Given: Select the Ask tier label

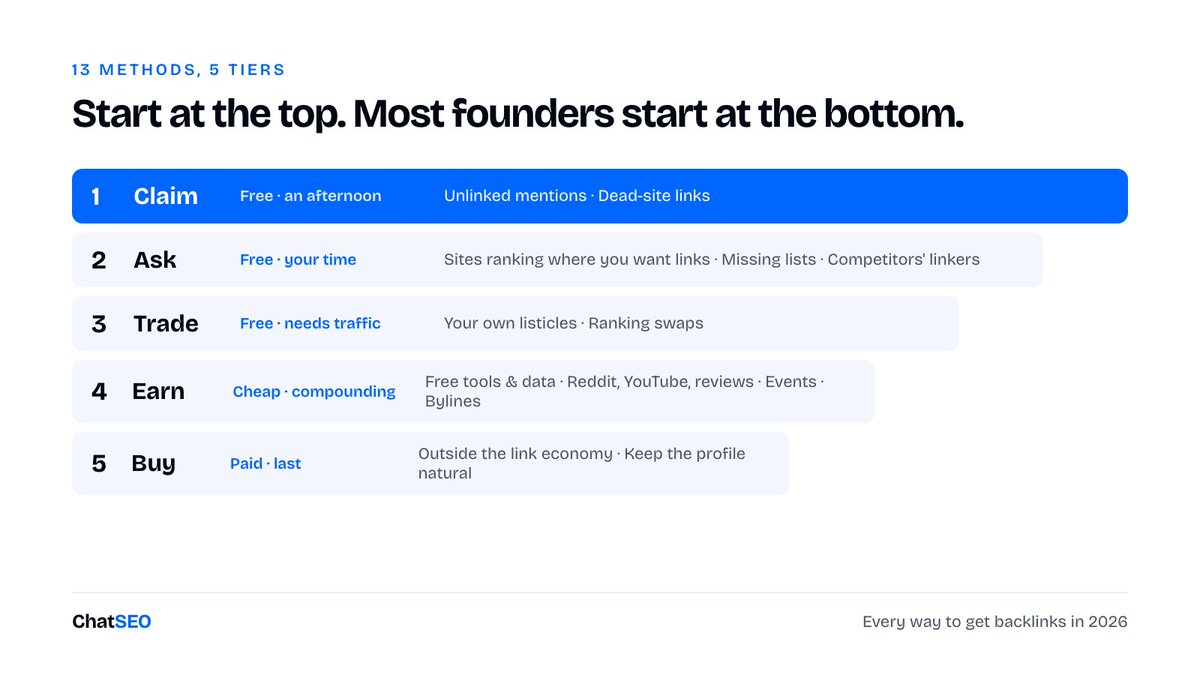Looking at the screenshot, I should (155, 260).
